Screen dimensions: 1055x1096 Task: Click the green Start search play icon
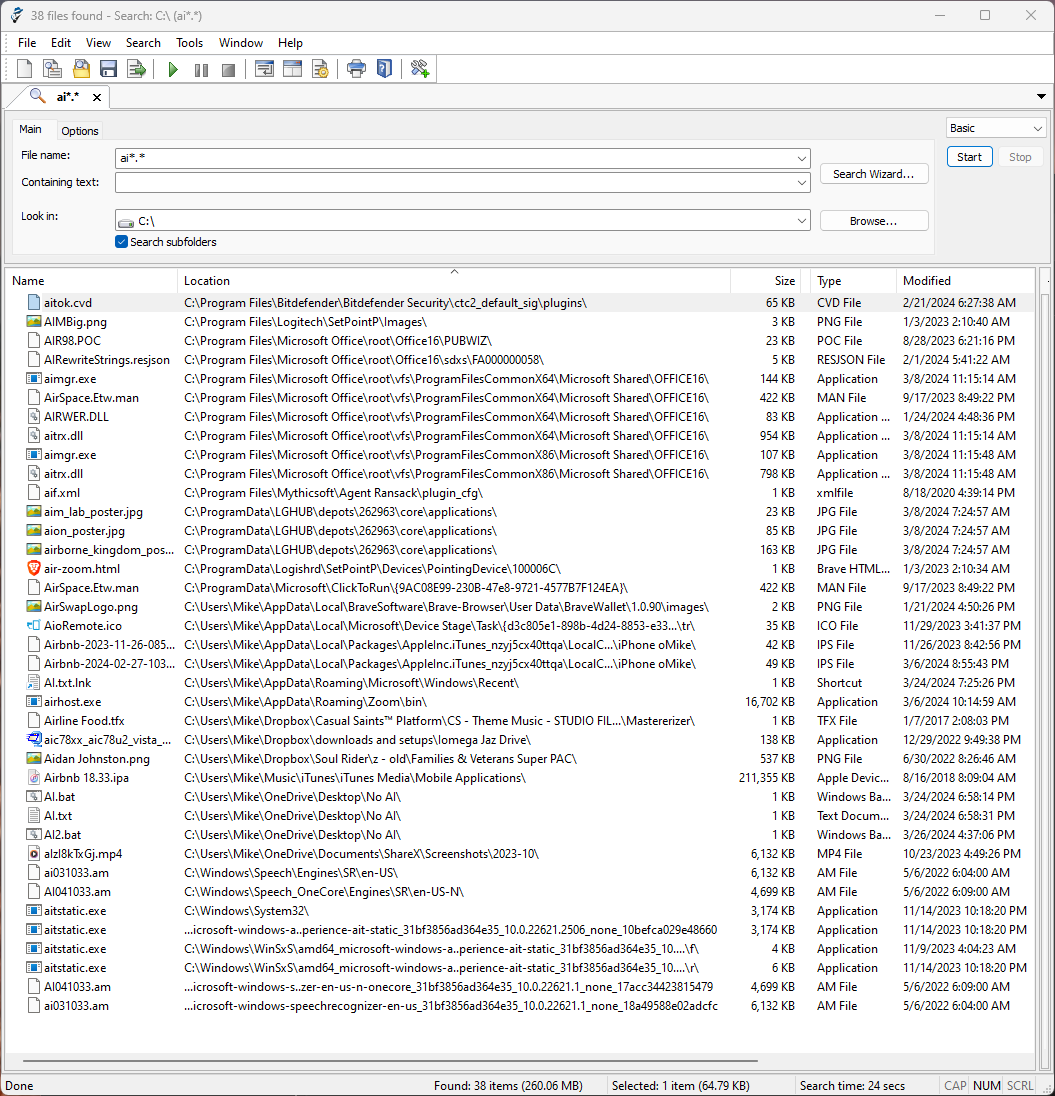[173, 69]
